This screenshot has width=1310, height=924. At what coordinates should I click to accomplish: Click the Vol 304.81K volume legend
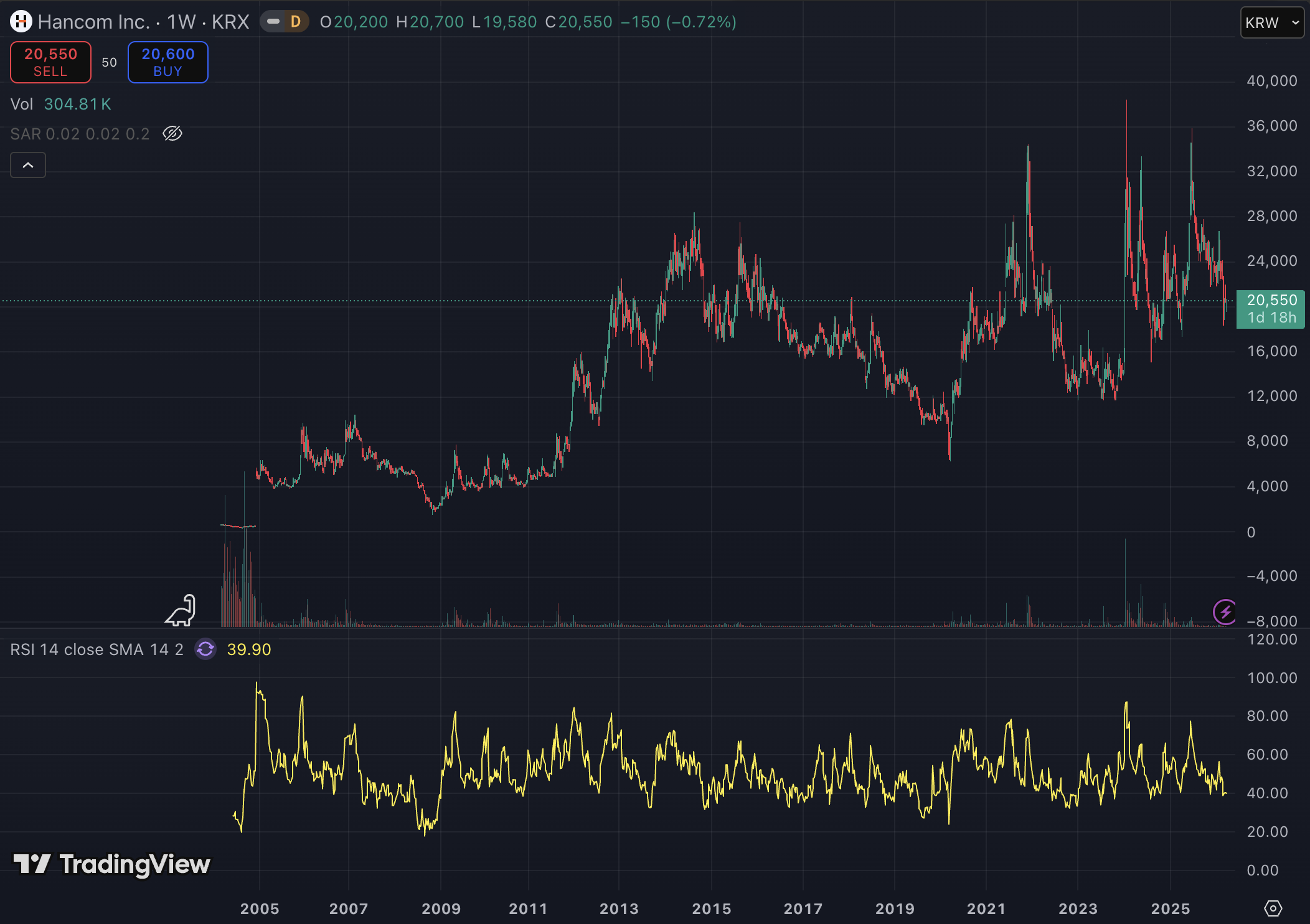click(x=60, y=104)
